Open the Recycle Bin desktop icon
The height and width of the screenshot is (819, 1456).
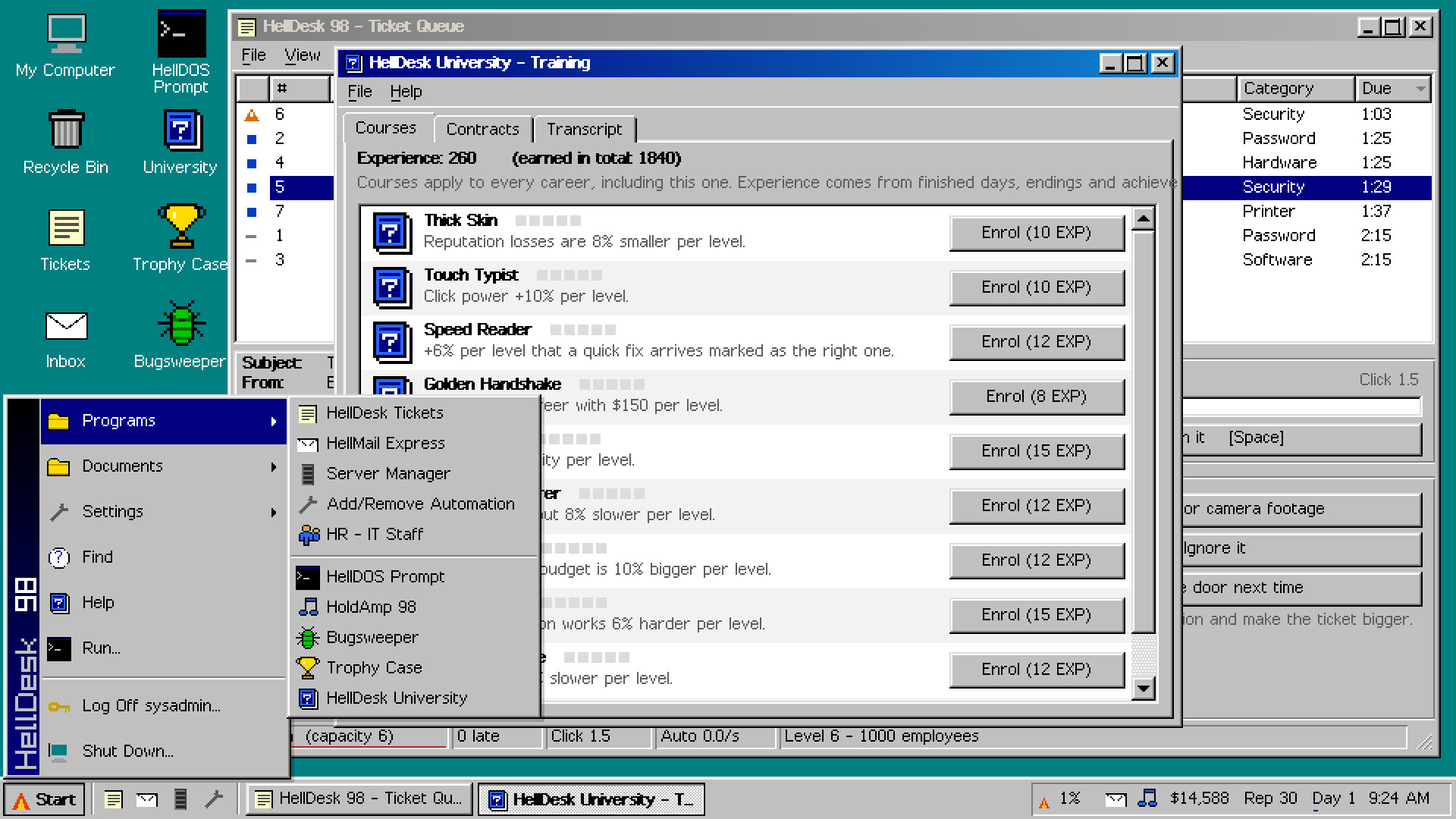tap(65, 143)
